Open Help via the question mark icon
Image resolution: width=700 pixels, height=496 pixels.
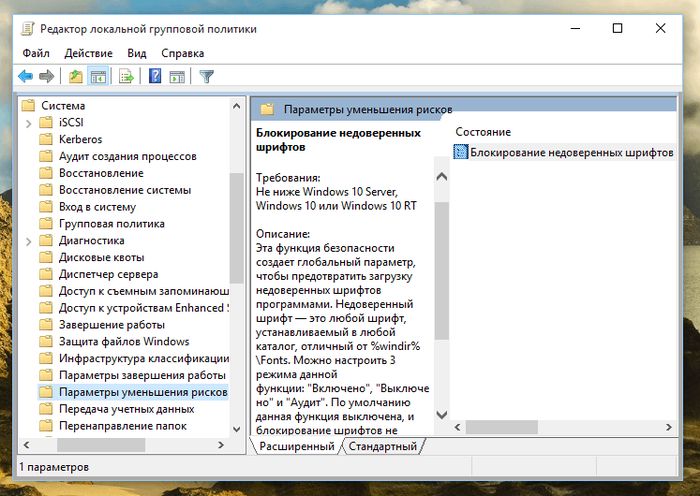(x=155, y=76)
